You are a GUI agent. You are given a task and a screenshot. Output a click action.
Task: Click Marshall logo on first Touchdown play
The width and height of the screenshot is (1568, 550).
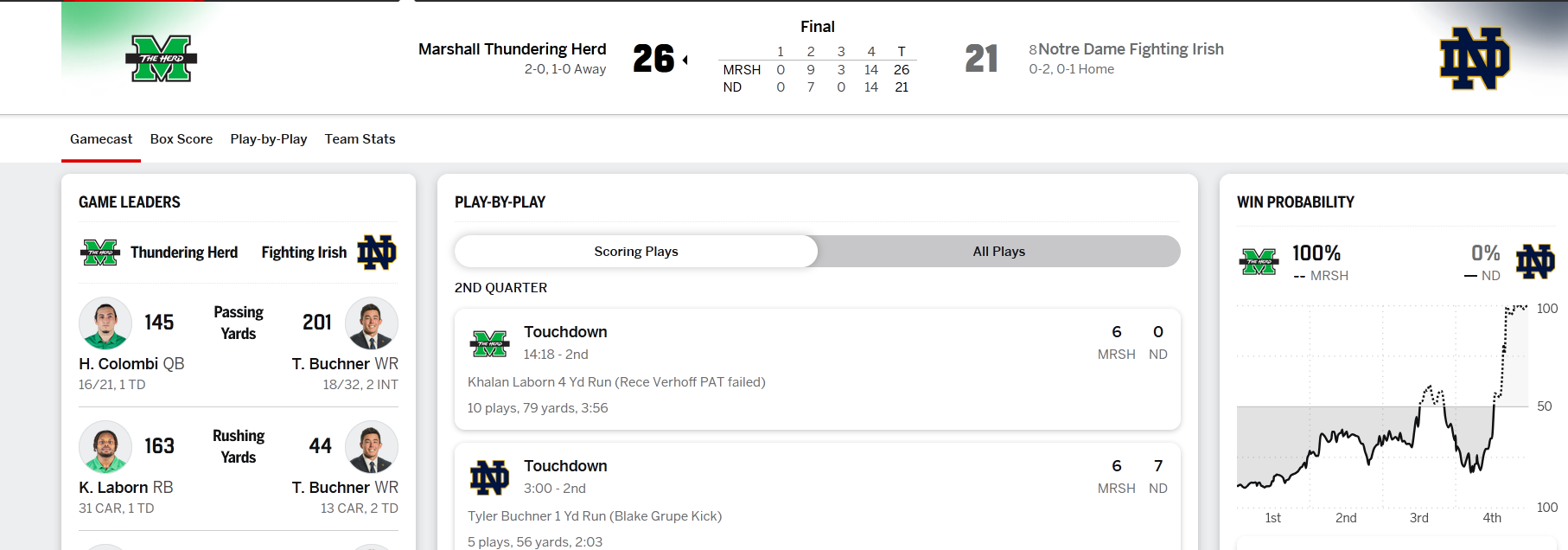click(x=489, y=343)
